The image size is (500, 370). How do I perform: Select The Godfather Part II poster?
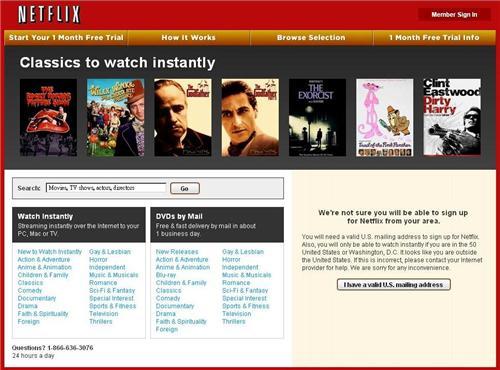click(250, 117)
